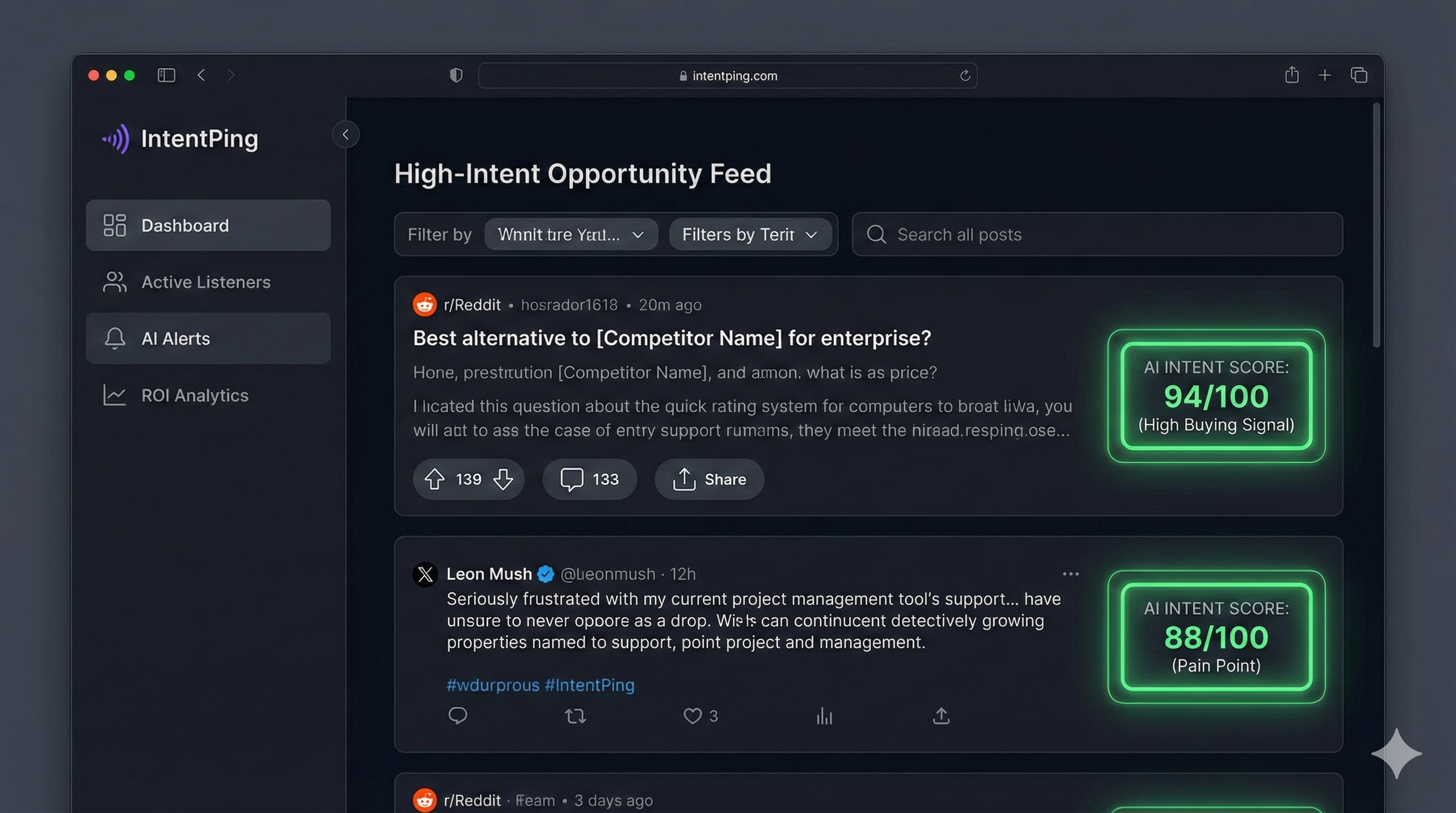View analytics for Leon Mush's tweet
This screenshot has height=813, width=1456.
(824, 716)
